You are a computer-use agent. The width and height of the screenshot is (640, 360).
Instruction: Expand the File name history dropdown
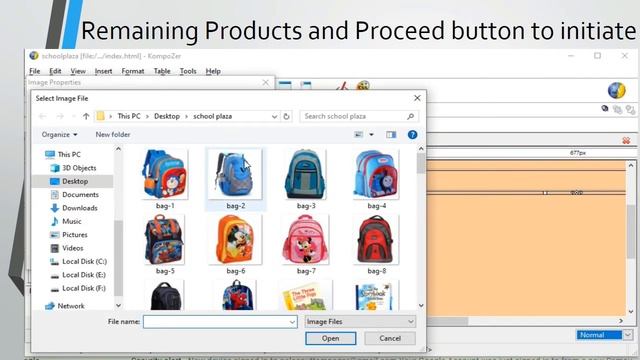point(292,322)
